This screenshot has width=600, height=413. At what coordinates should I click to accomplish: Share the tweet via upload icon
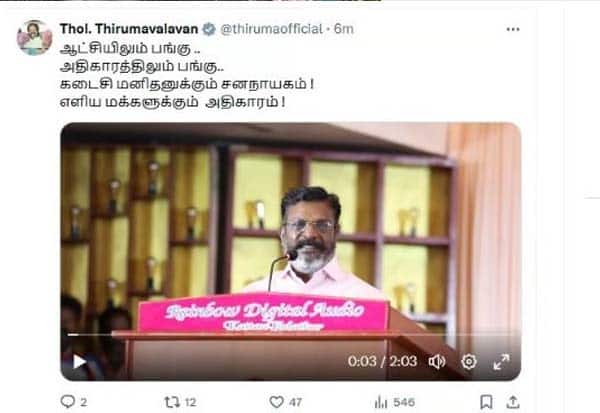point(512,402)
